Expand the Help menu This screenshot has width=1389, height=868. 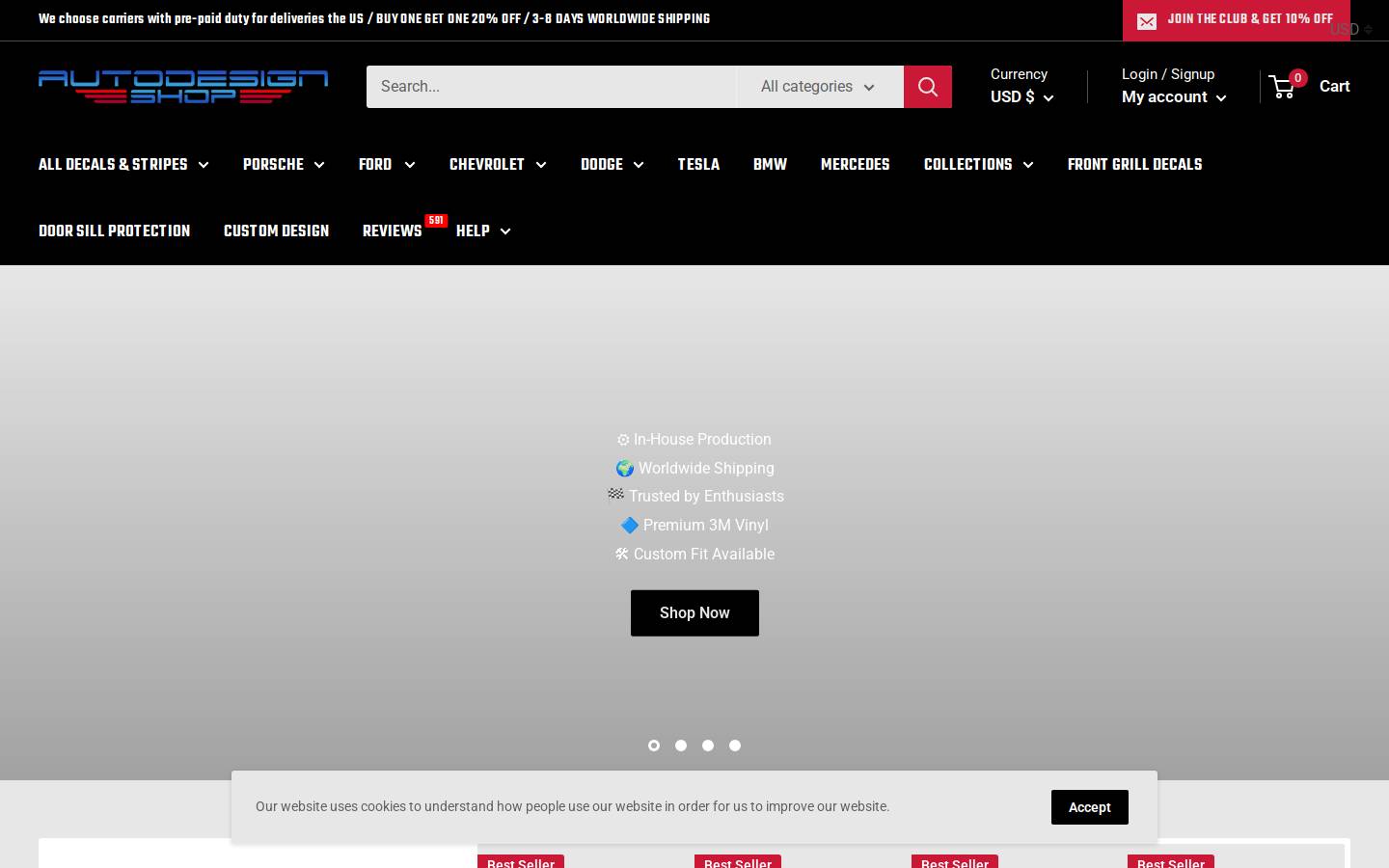[x=483, y=231]
